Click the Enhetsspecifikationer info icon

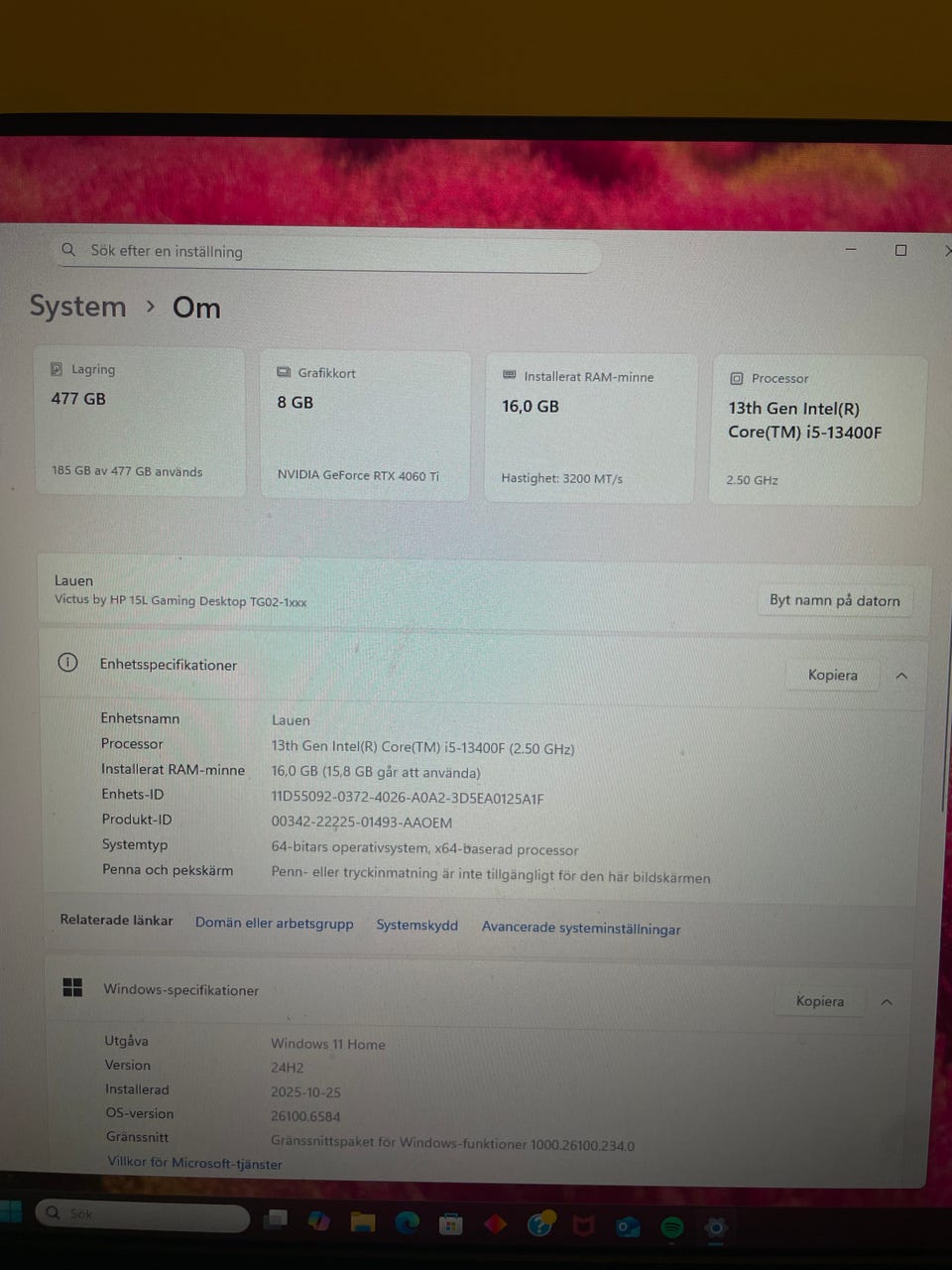(67, 663)
